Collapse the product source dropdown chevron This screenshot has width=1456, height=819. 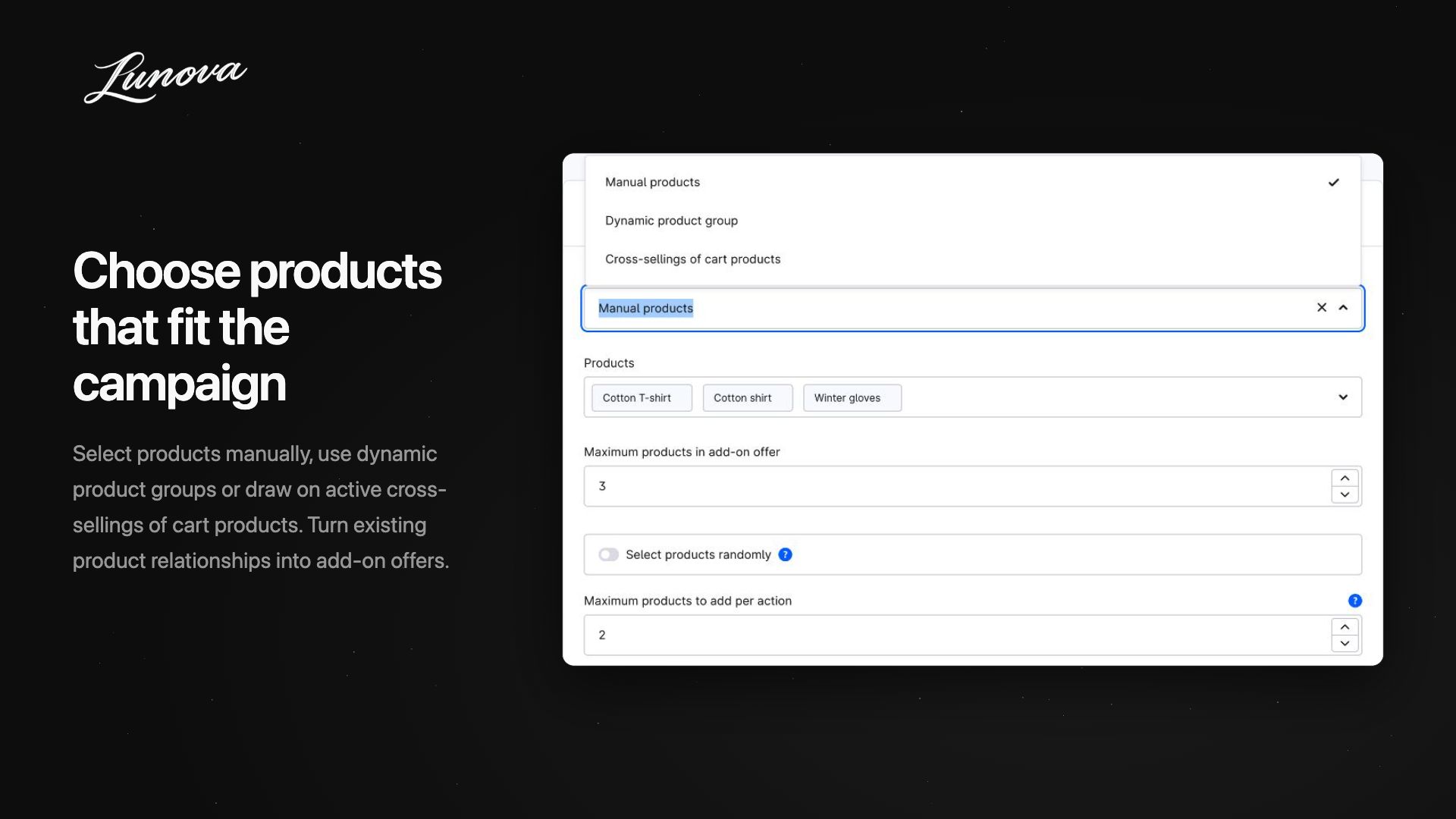tap(1343, 307)
